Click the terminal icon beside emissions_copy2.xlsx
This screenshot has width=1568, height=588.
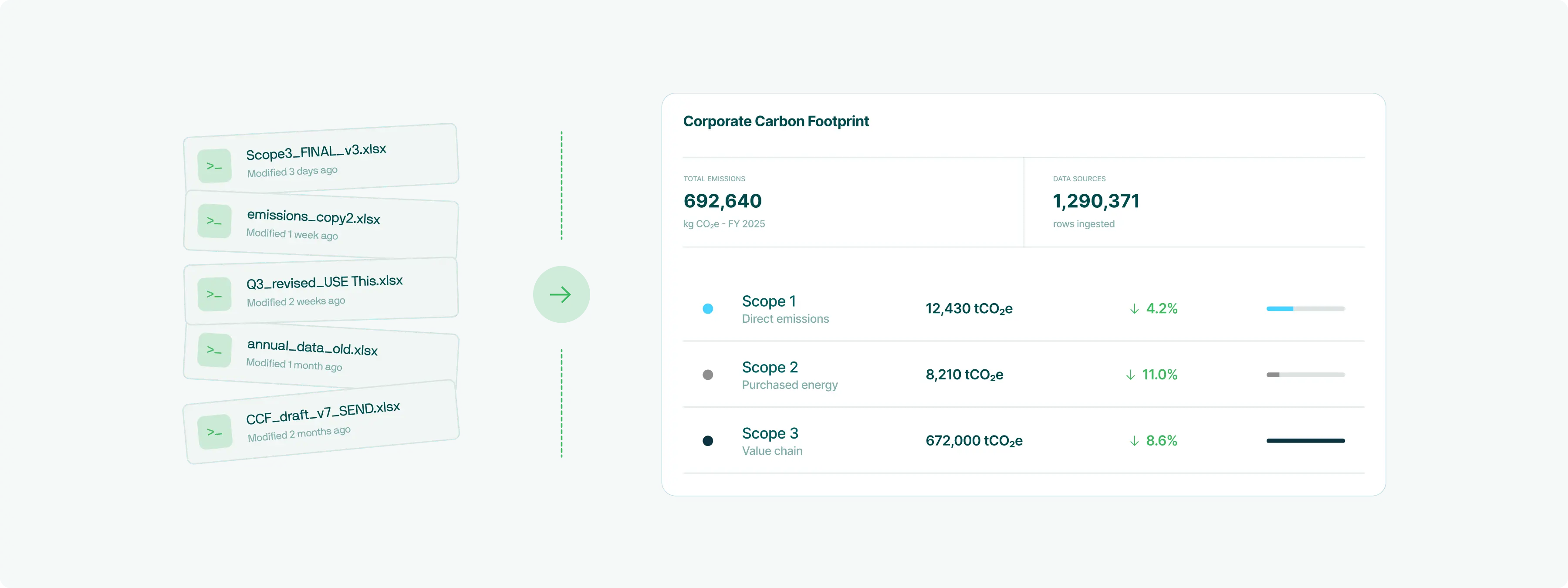click(214, 221)
